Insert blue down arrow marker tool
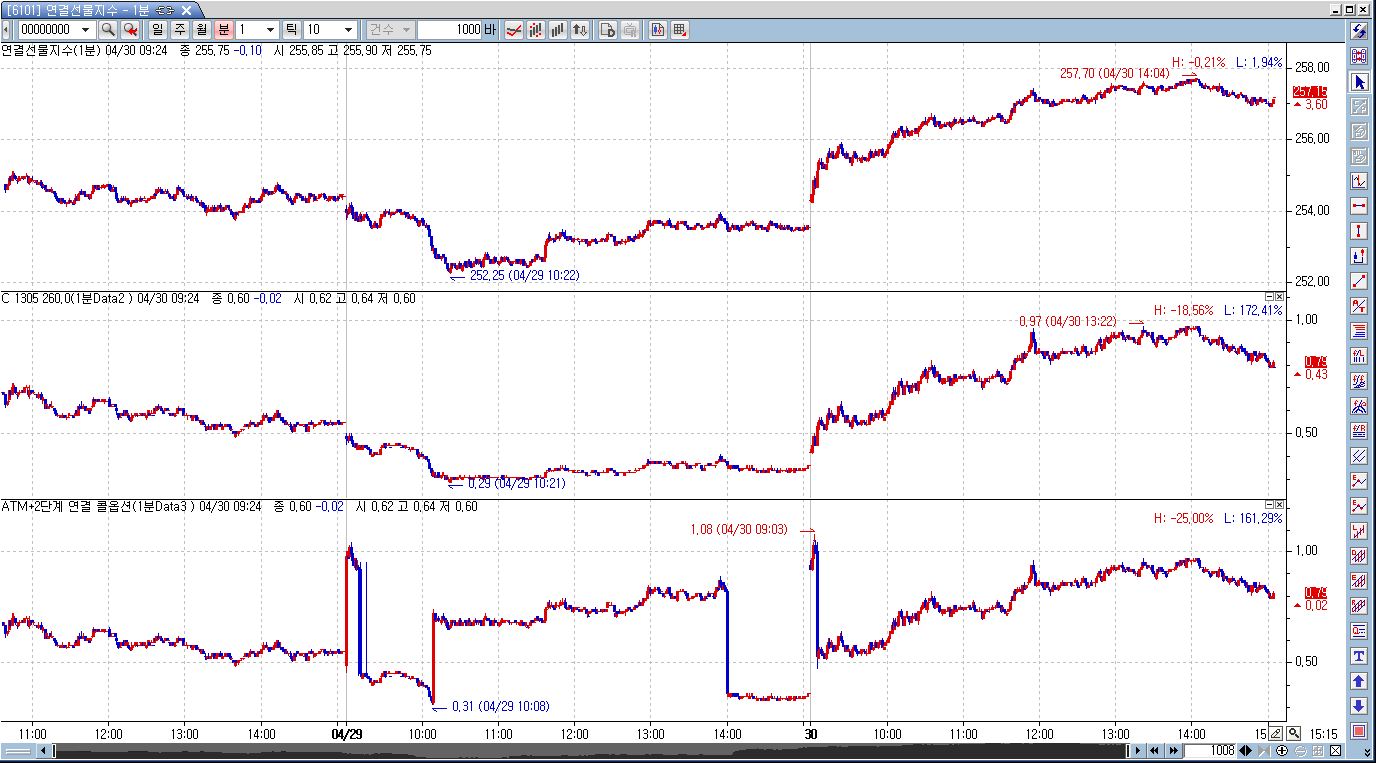The width and height of the screenshot is (1376, 763). (x=1359, y=706)
